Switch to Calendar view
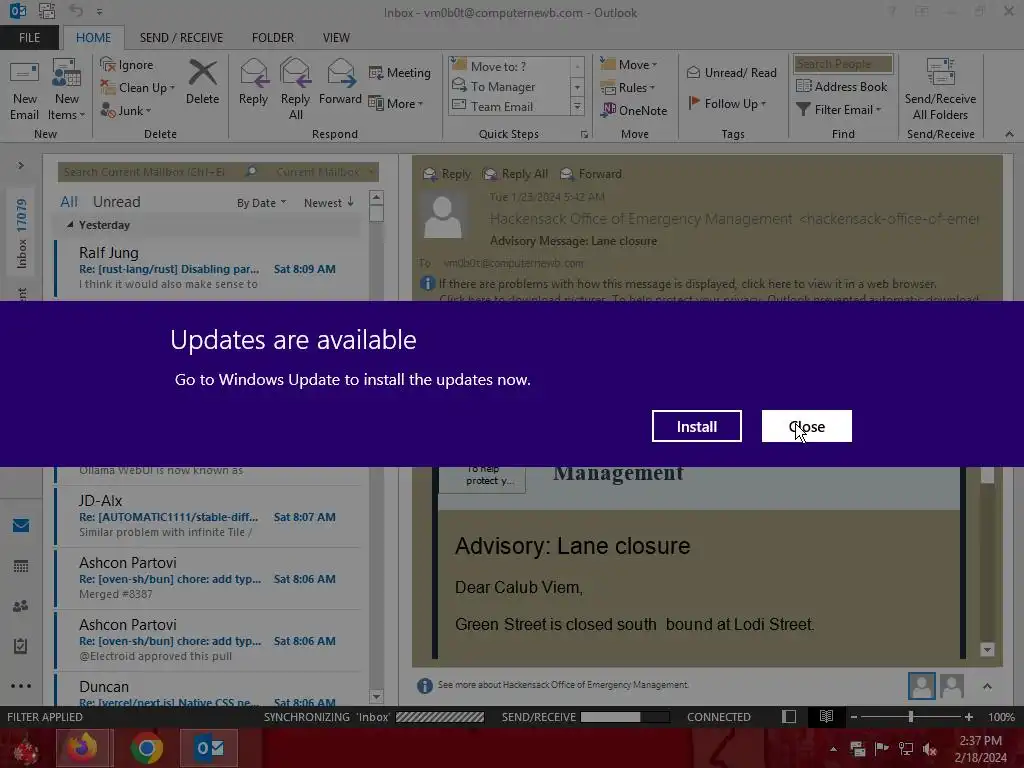The image size is (1024, 768). click(21, 566)
